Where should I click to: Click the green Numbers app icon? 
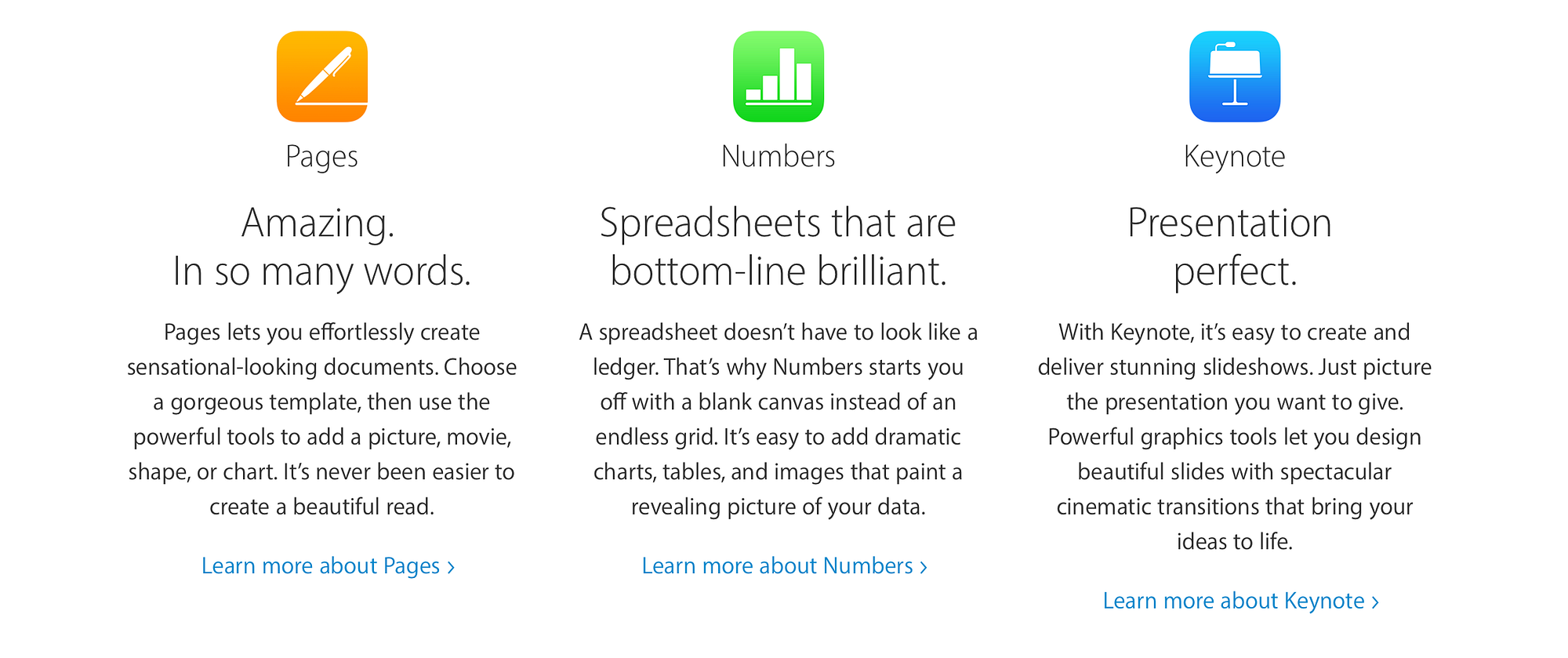click(x=779, y=77)
